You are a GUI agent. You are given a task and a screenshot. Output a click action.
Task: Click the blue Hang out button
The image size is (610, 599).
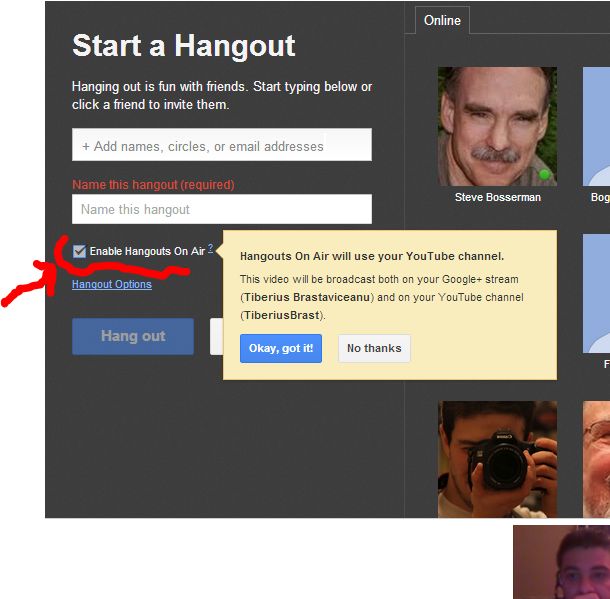pyautogui.click(x=133, y=336)
